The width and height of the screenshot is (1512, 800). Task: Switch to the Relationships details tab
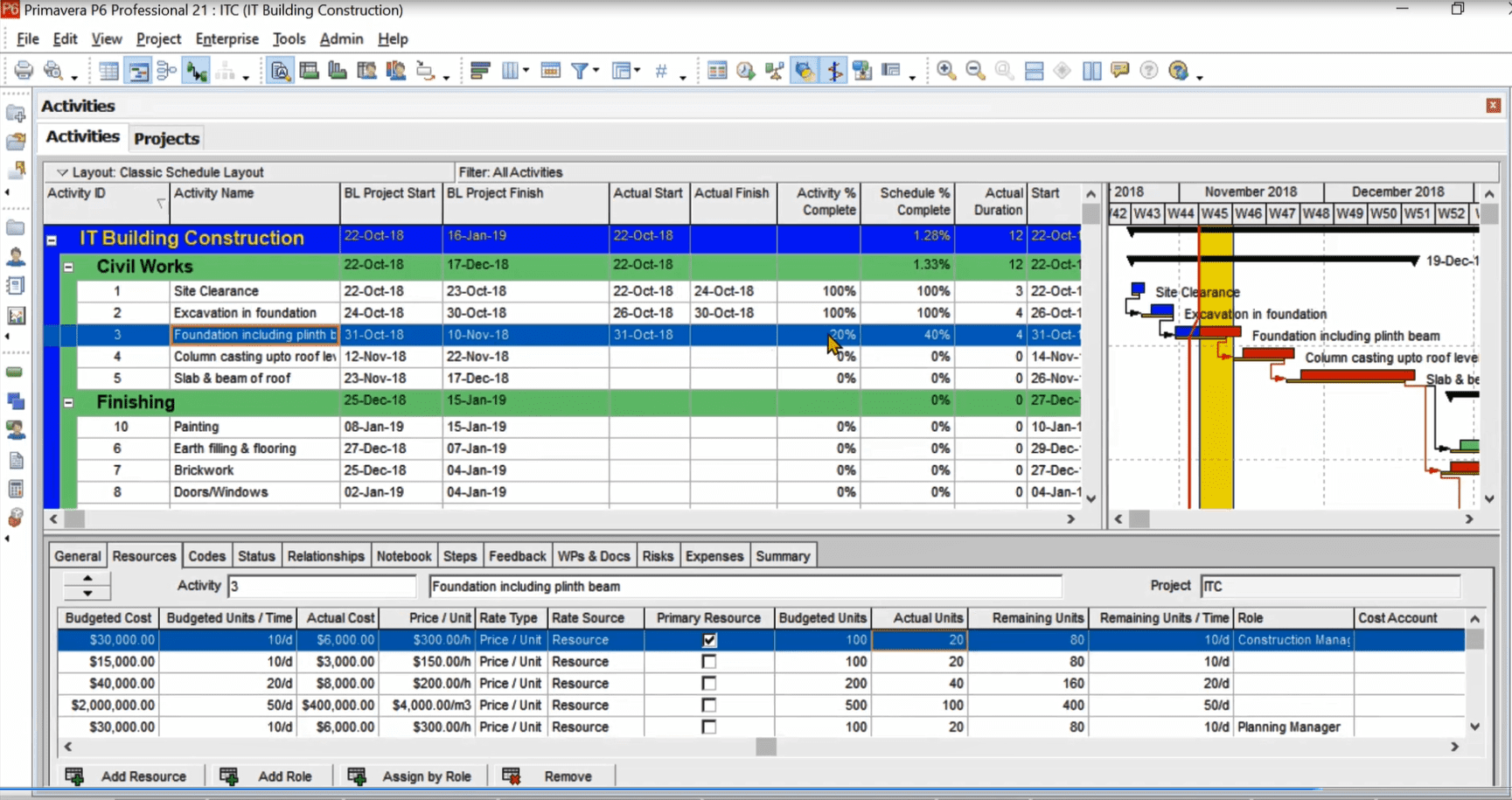(325, 556)
